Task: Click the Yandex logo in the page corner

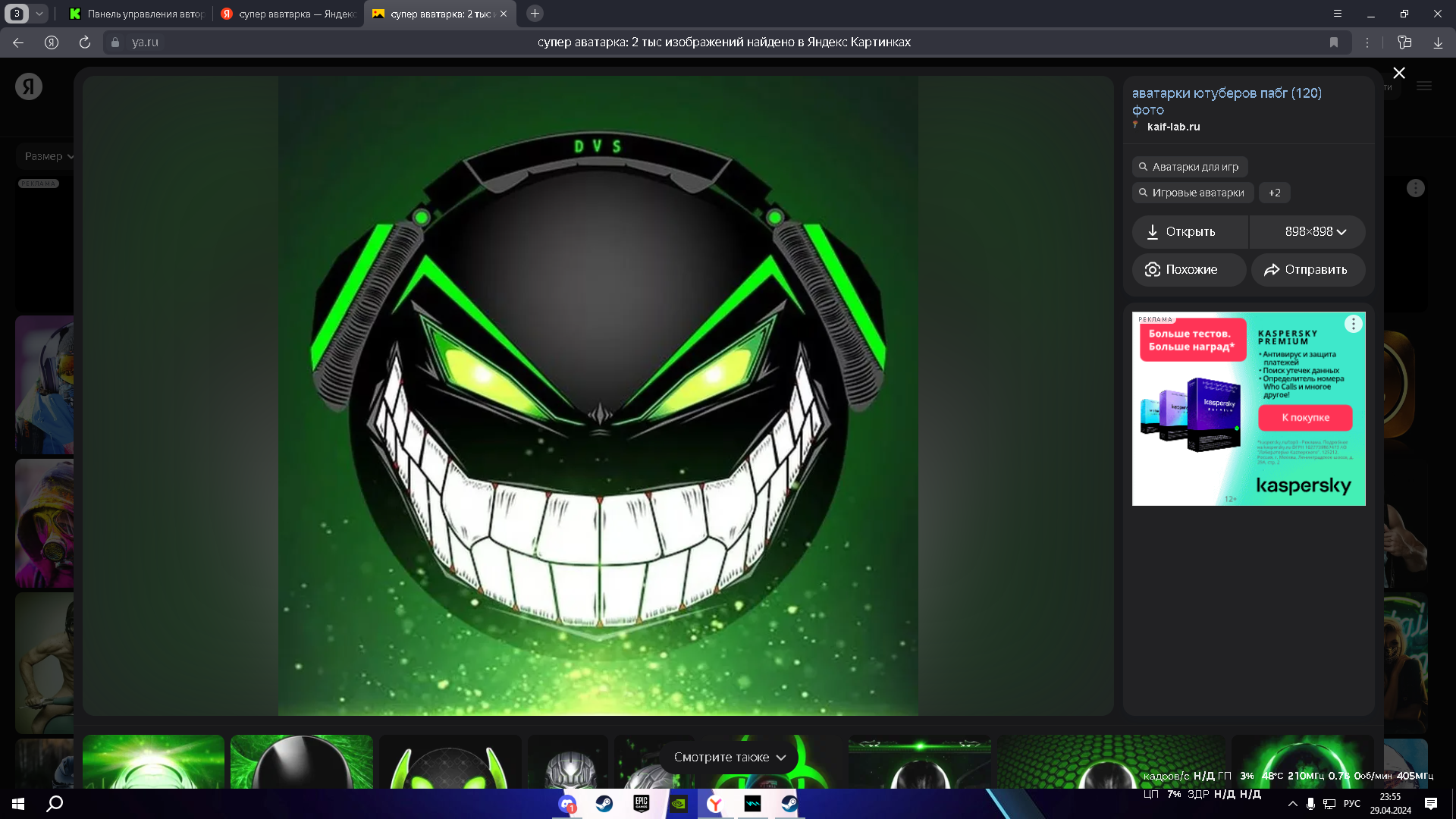Action: (x=29, y=86)
